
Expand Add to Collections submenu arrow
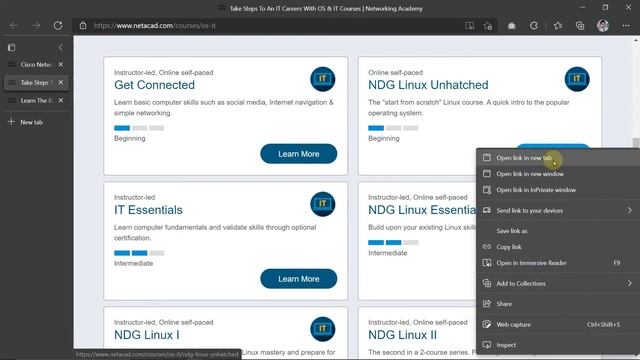[x=629, y=283]
